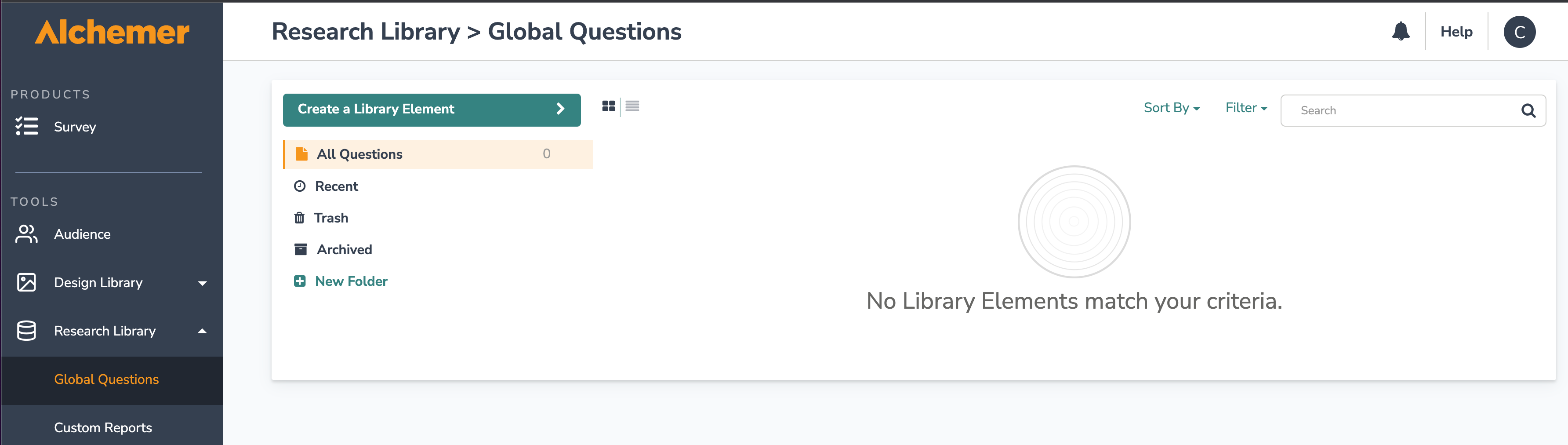1568x445 pixels.
Task: Open the Filter dropdown
Action: tap(1246, 108)
